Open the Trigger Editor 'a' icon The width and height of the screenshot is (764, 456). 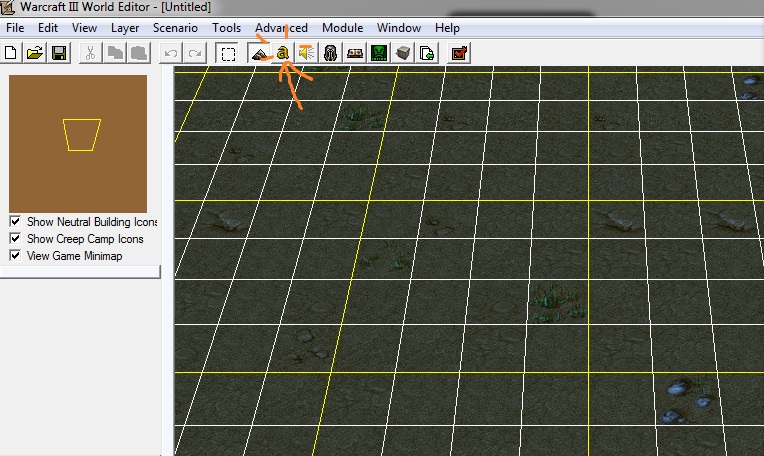pos(283,53)
